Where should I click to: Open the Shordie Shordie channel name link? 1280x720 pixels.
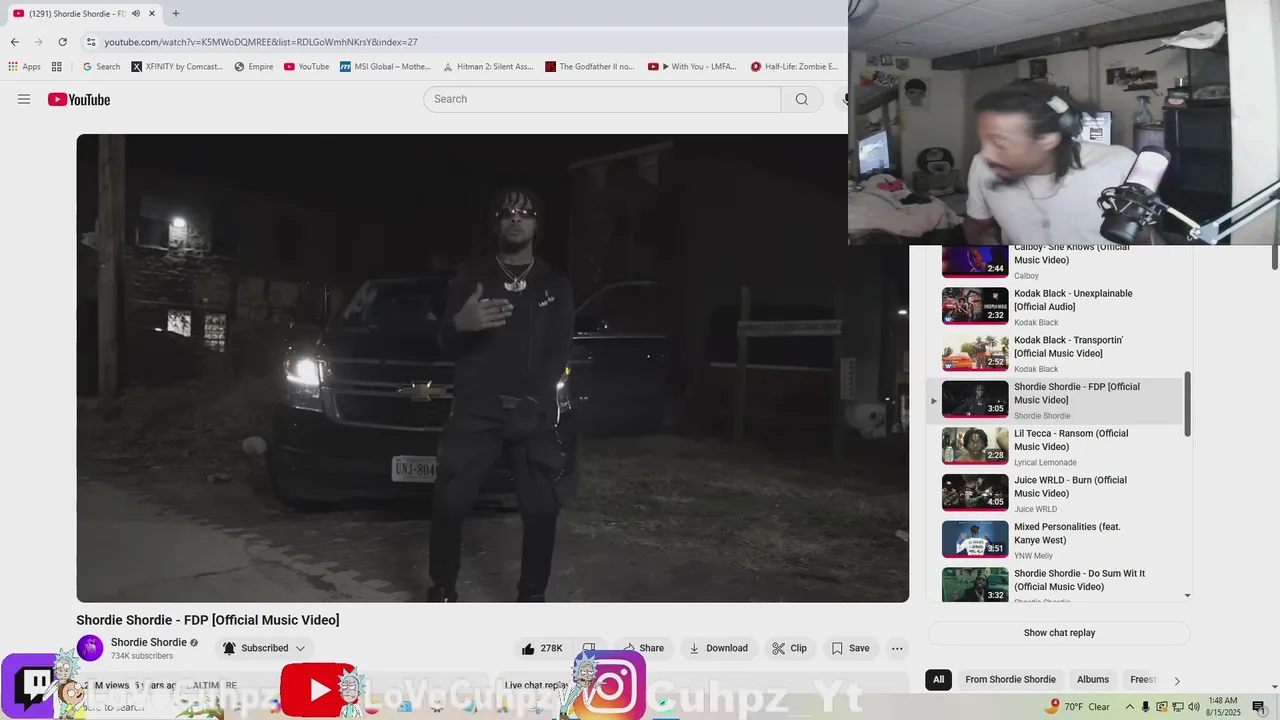tap(149, 642)
